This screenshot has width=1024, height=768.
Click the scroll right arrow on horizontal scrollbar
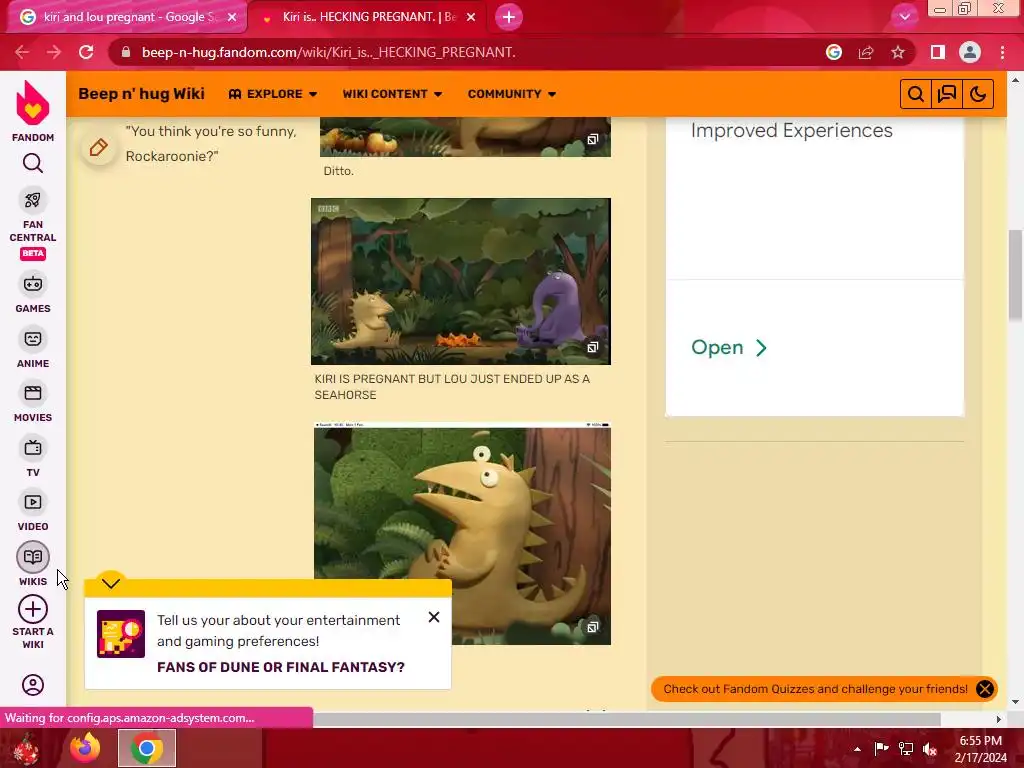coord(999,719)
